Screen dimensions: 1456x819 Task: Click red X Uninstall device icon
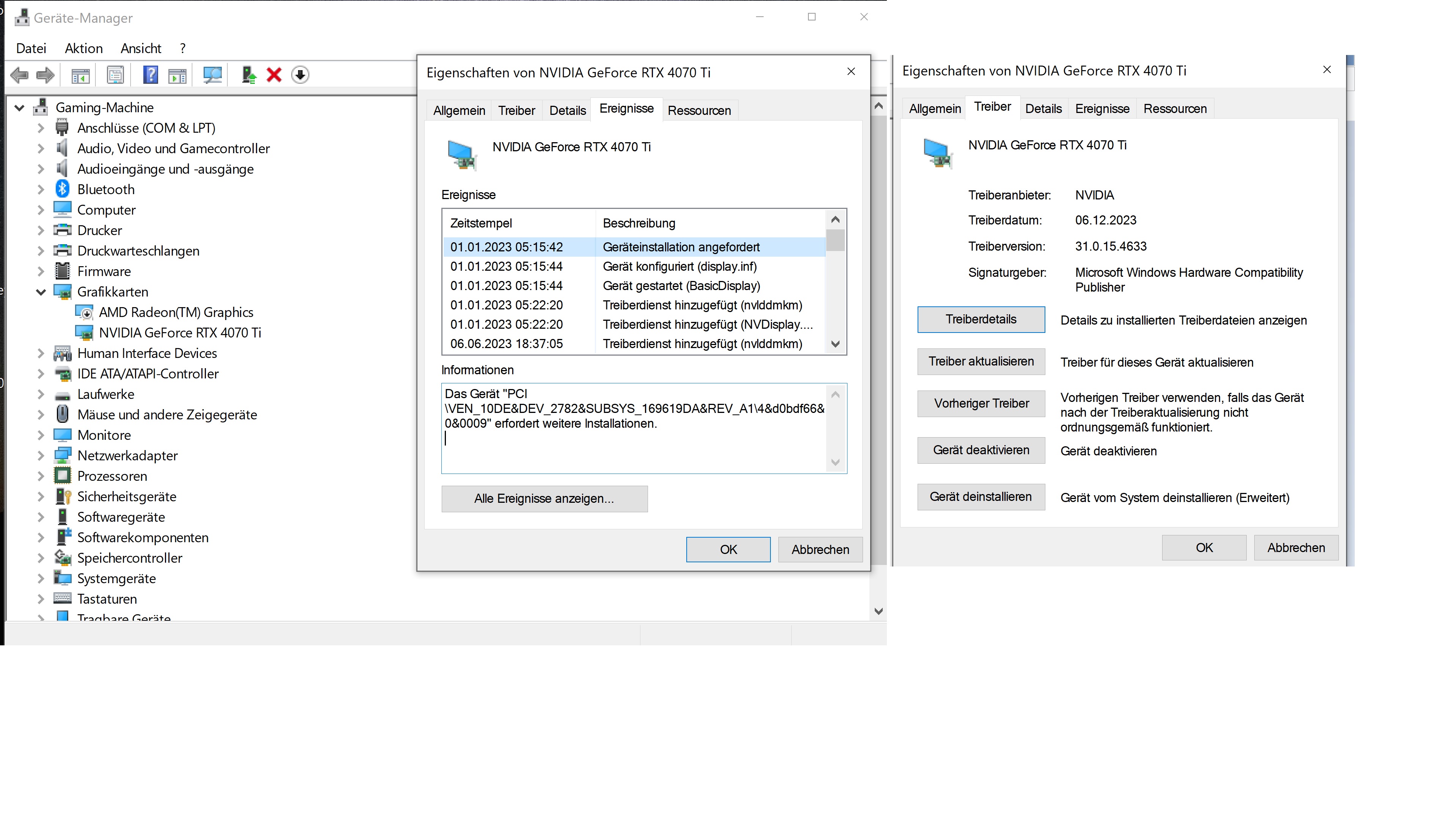click(x=274, y=75)
